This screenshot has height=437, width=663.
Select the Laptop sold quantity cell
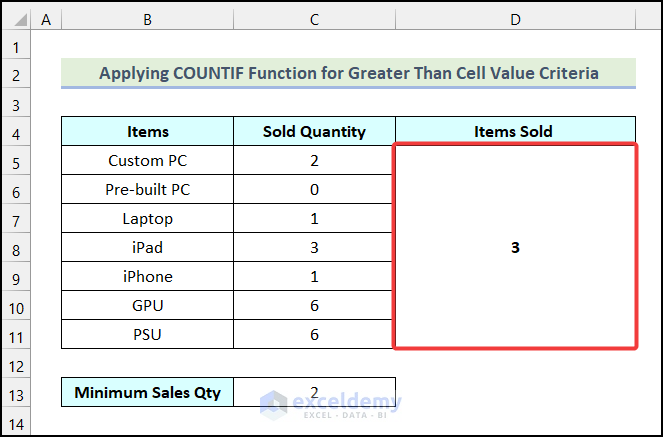(314, 218)
